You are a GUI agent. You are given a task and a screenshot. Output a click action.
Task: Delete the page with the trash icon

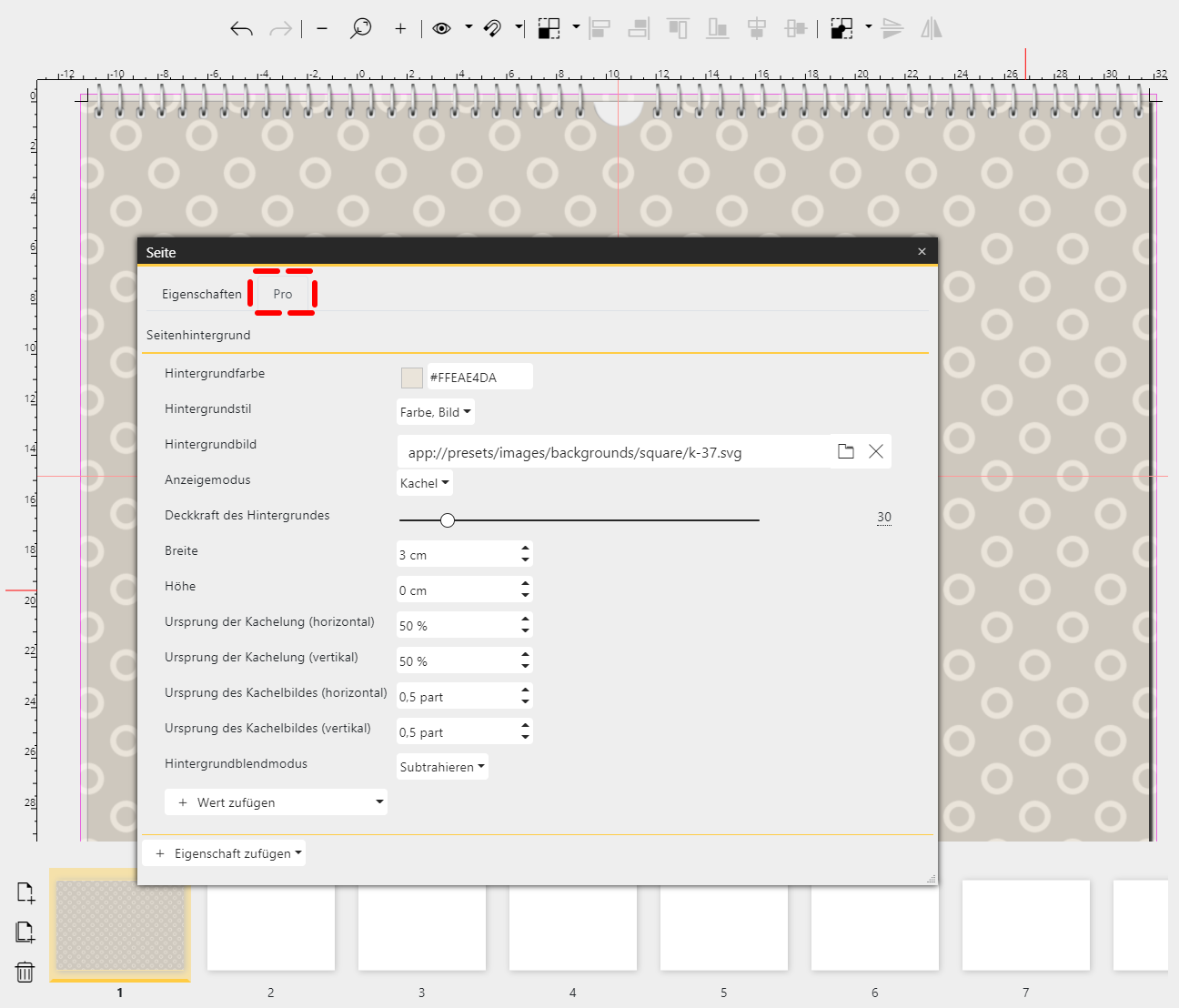pyautogui.click(x=25, y=973)
